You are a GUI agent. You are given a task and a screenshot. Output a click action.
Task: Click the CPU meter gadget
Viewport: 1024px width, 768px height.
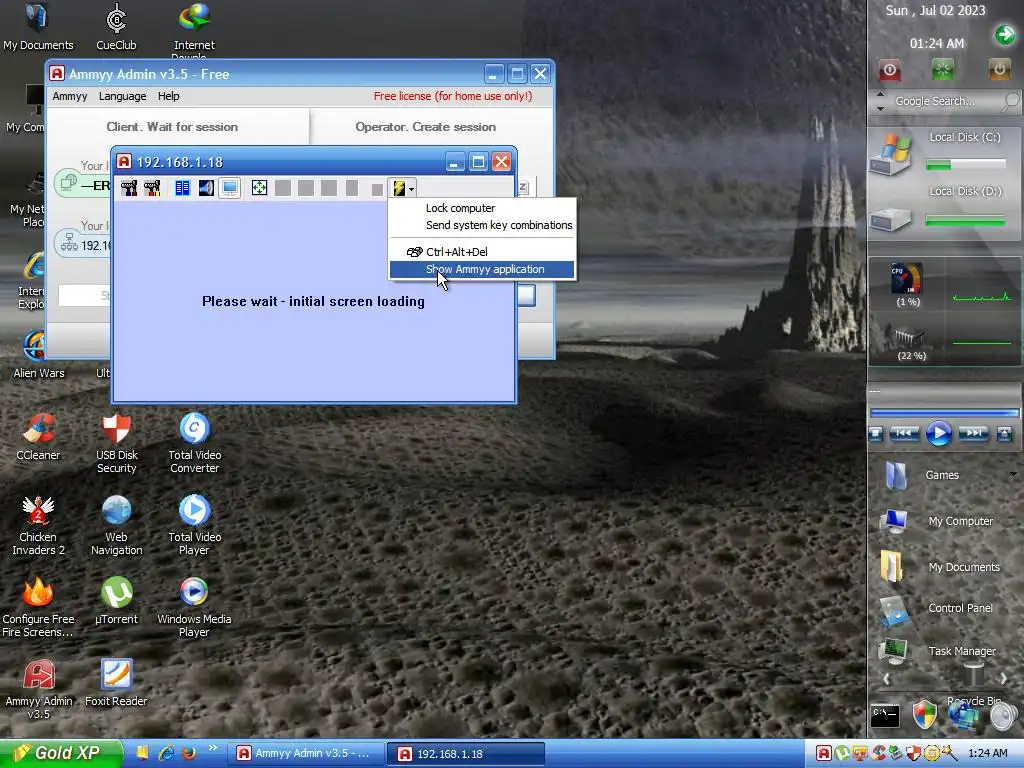tap(907, 279)
